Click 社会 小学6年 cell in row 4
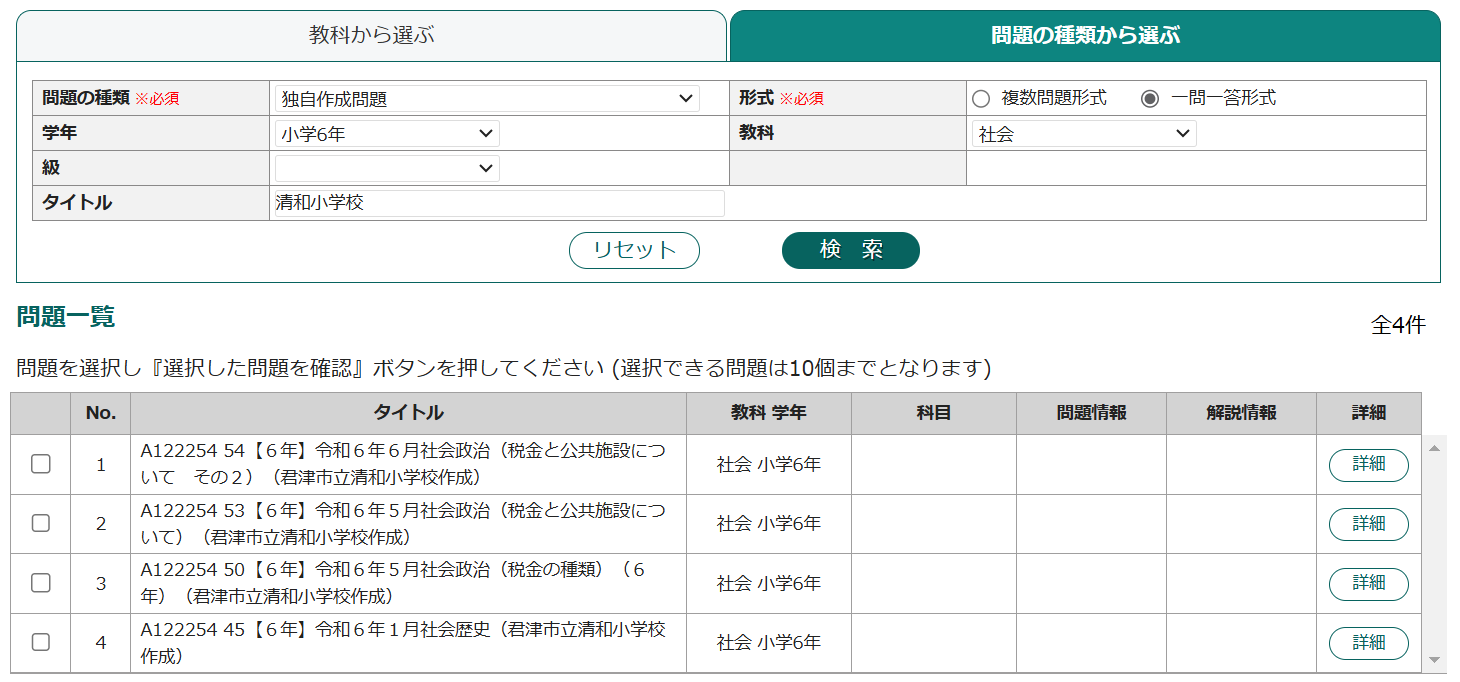 (x=768, y=642)
